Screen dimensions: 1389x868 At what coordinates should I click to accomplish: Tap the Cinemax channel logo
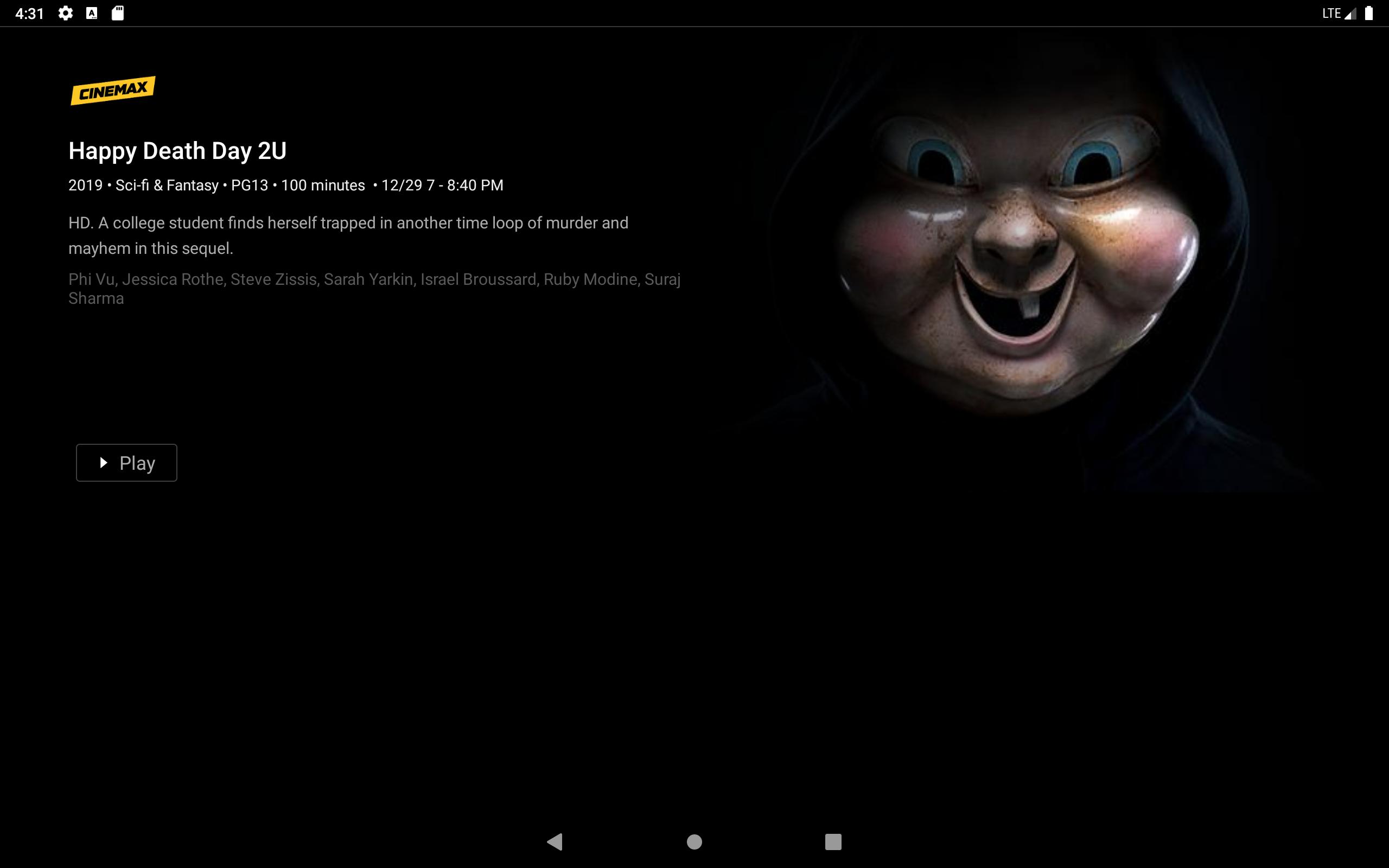(x=113, y=91)
